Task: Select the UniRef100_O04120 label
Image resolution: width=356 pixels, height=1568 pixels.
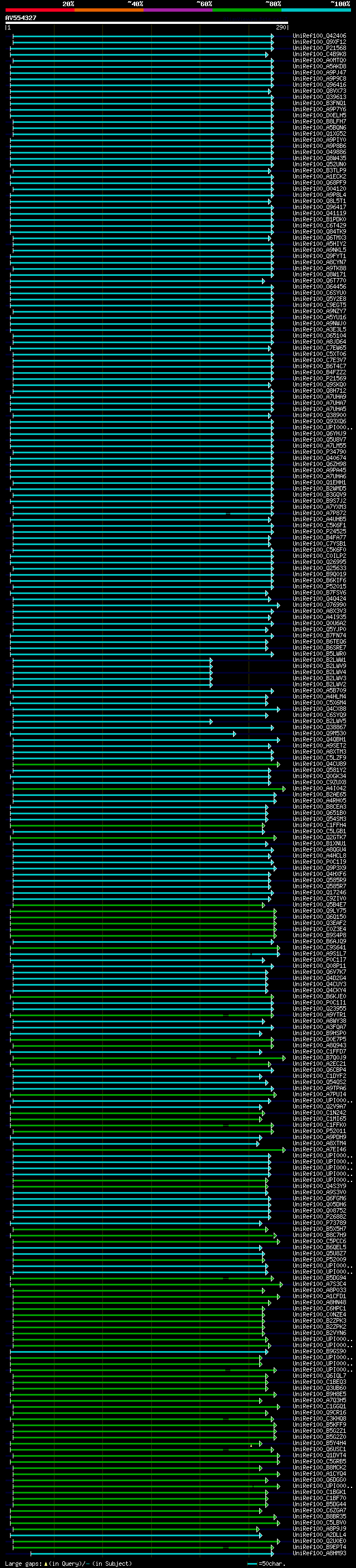Action: (319, 189)
